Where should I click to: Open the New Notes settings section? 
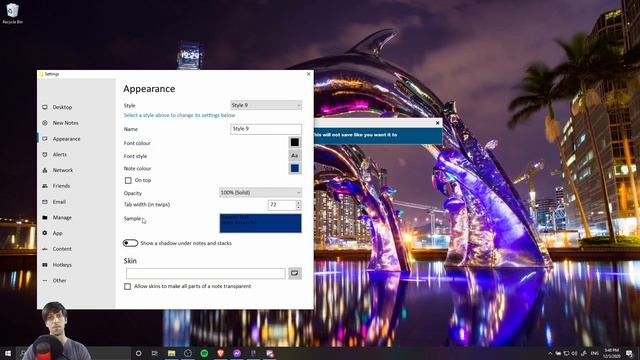tap(65, 123)
